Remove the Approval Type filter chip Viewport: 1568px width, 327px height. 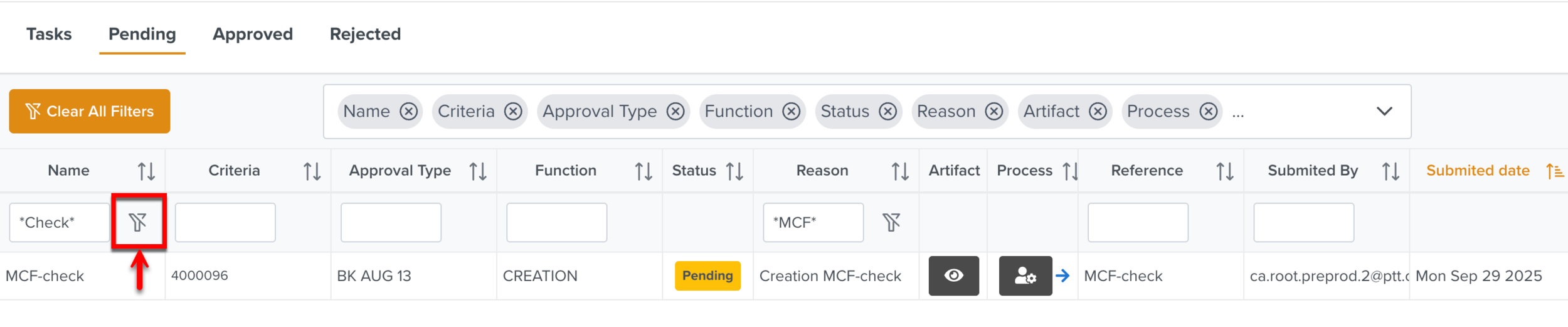675,112
